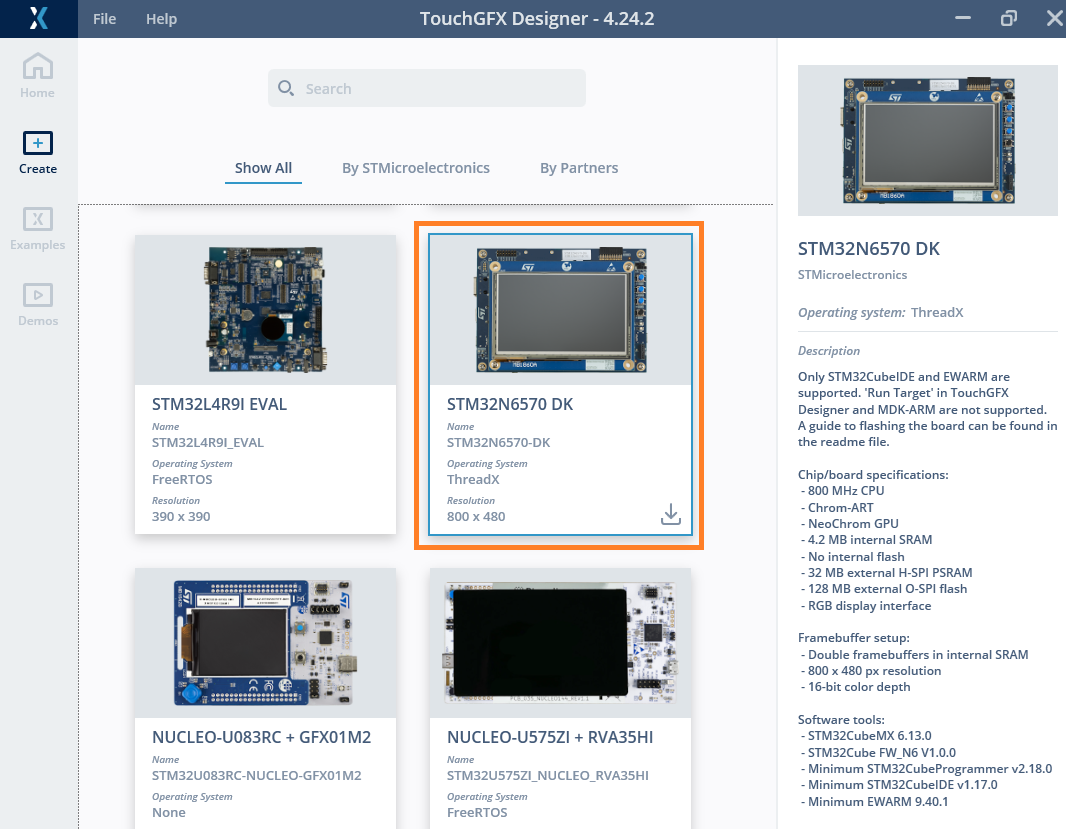Image resolution: width=1069 pixels, height=829 pixels.
Task: Click the STM32L4R9I EVAL board photo
Action: tap(265, 309)
